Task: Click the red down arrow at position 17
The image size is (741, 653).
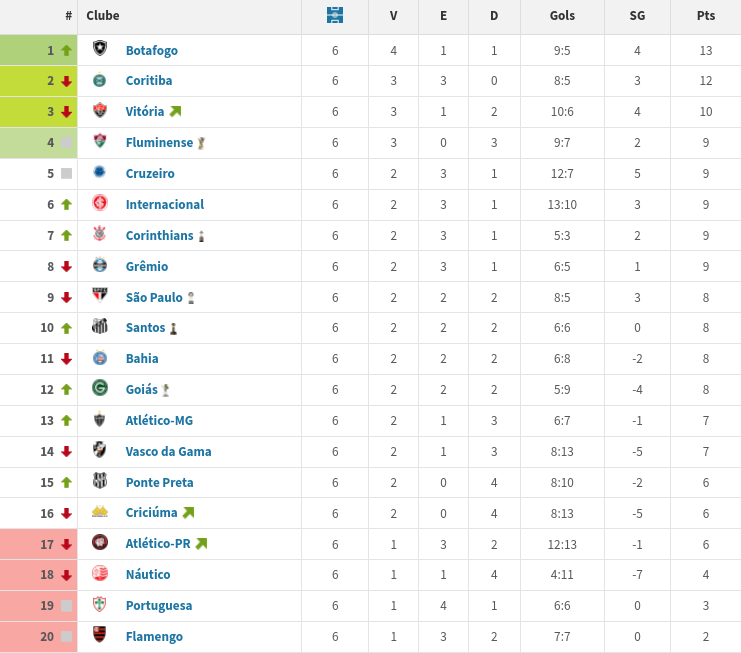Action: point(67,544)
